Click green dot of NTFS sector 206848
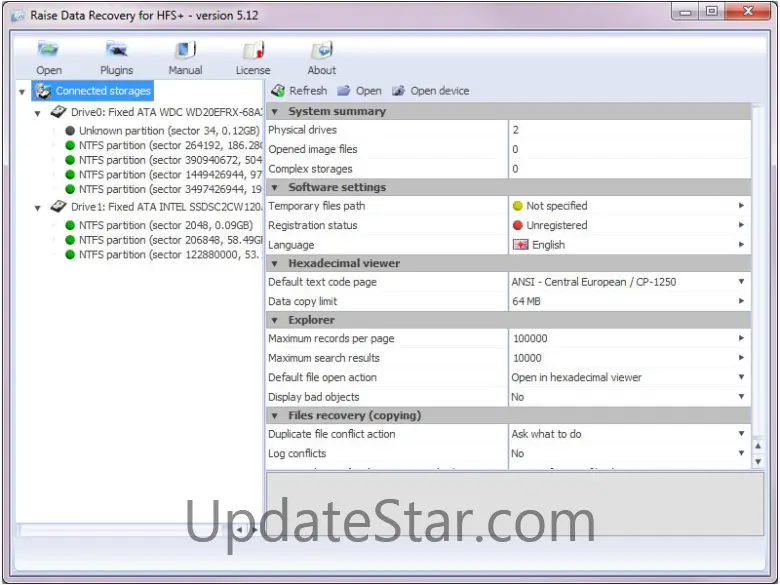 [x=70, y=240]
